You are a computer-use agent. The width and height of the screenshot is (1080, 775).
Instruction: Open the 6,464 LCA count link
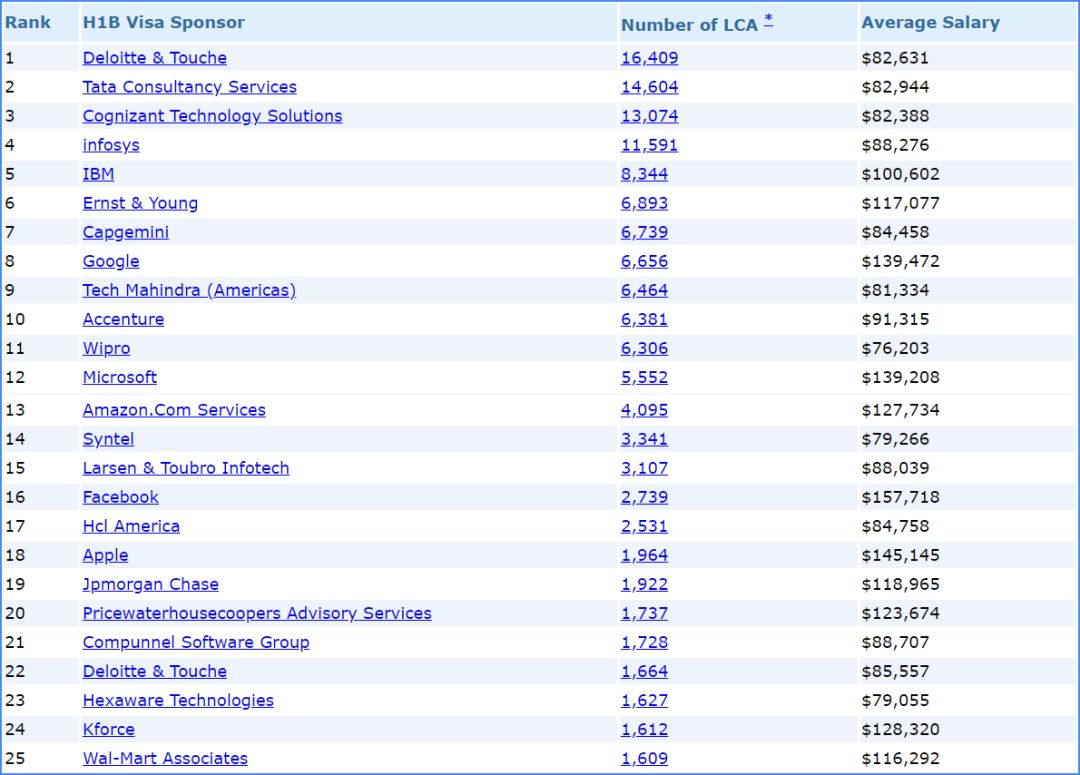coord(645,290)
